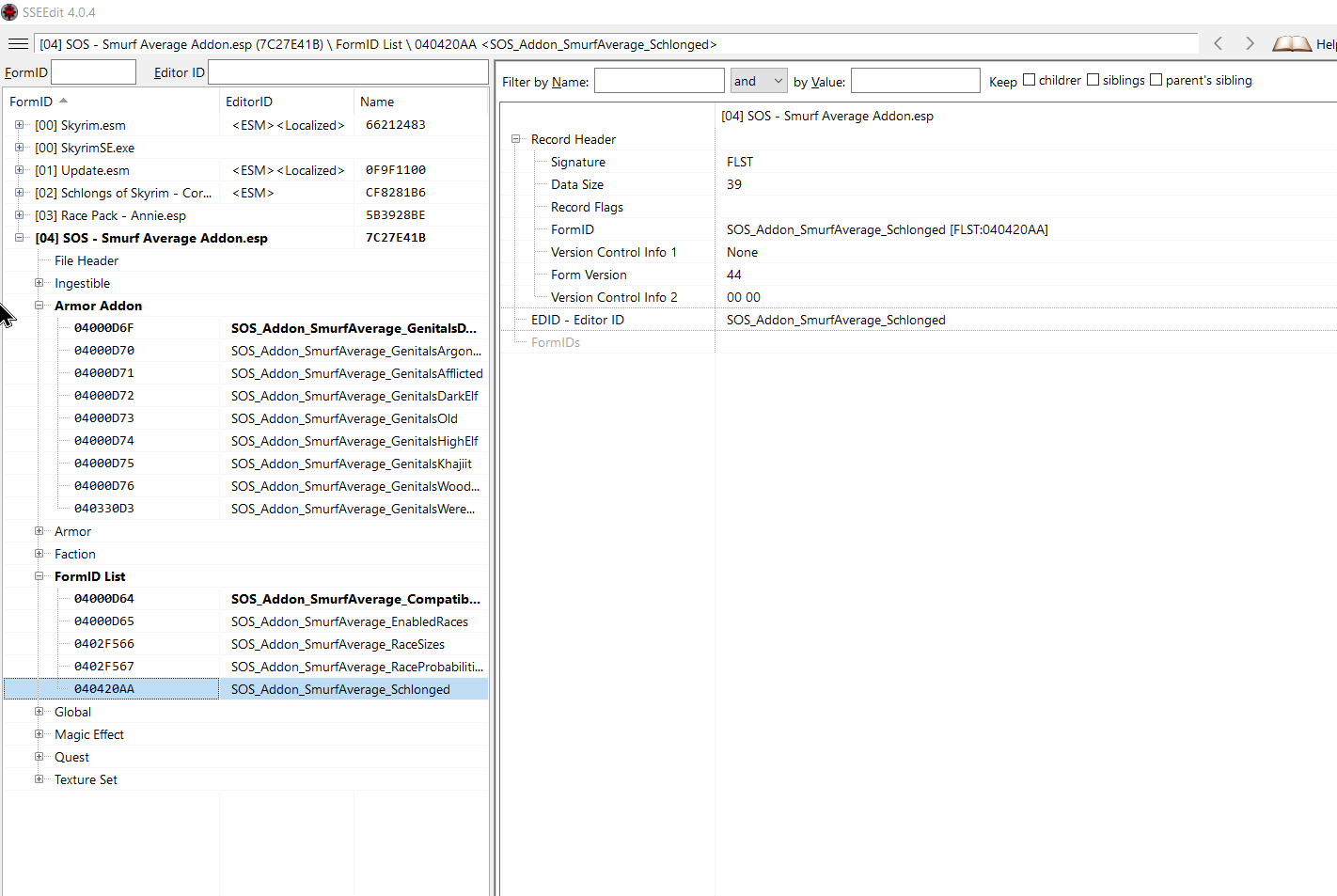Toggle the Keep children checkbox
Image resolution: width=1337 pixels, height=896 pixels.
[x=1029, y=80]
